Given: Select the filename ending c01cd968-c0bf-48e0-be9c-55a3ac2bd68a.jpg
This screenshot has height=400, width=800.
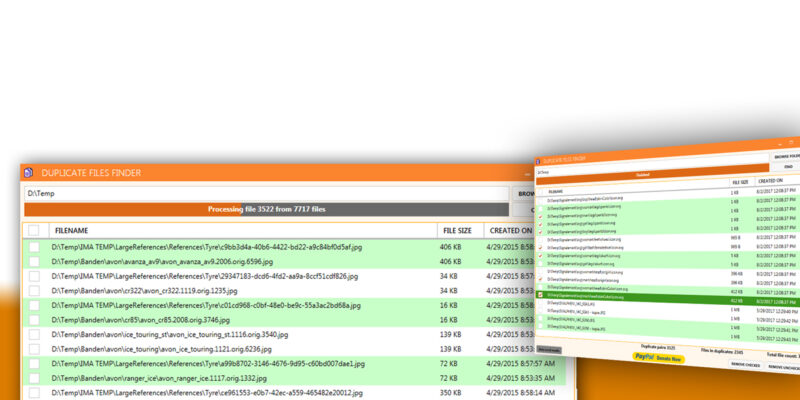Looking at the screenshot, I should click(206, 306).
